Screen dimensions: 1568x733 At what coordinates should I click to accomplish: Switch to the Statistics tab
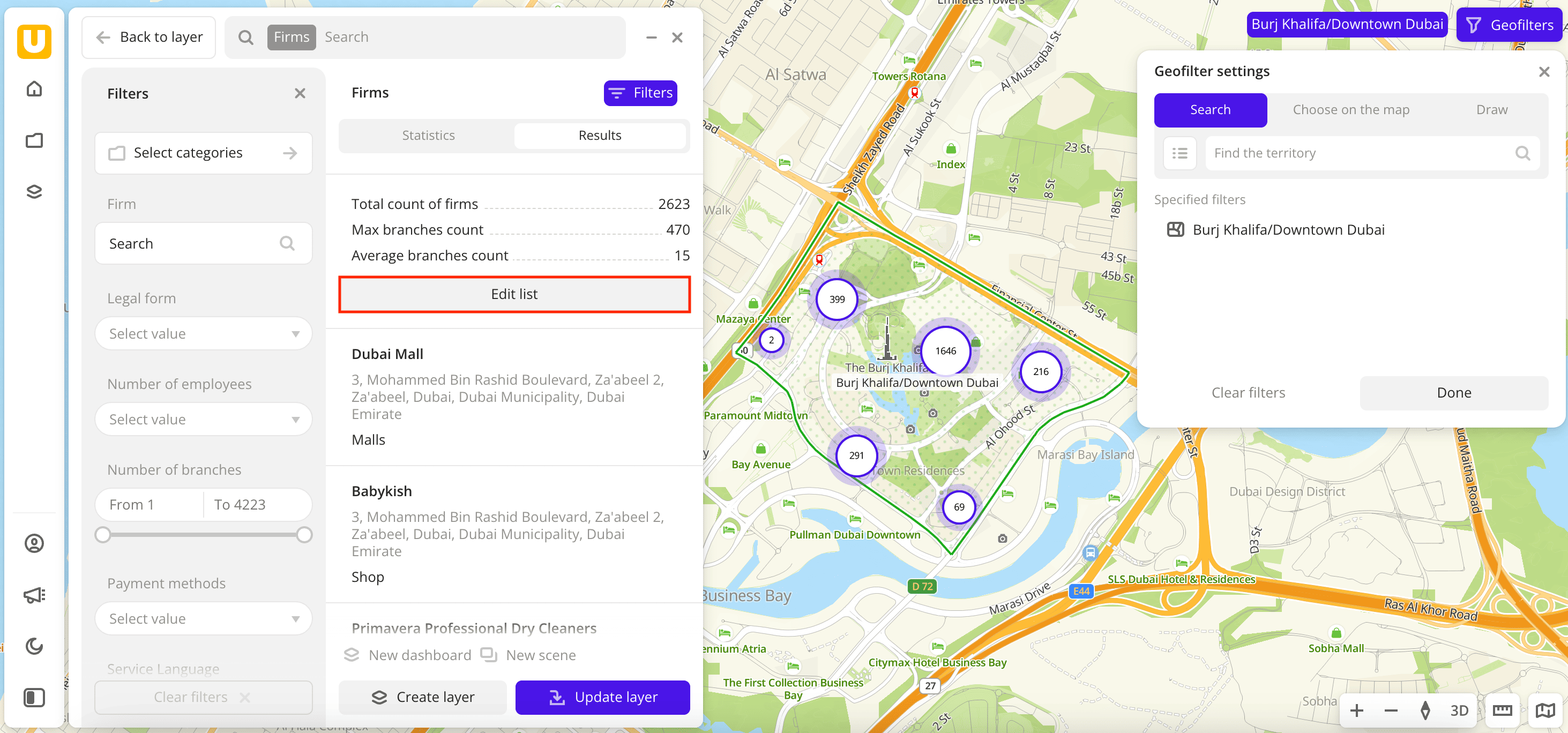point(428,135)
